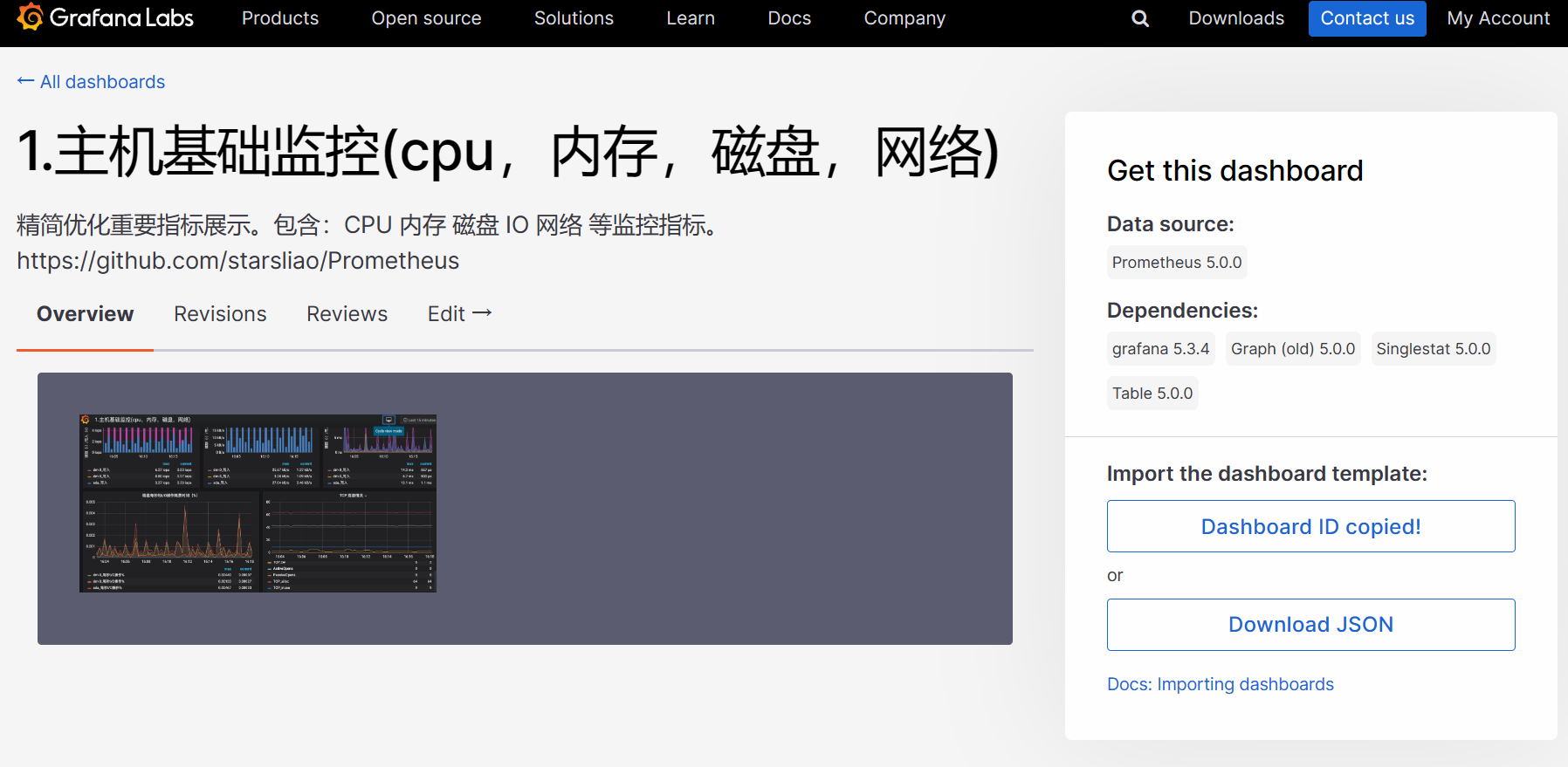This screenshot has width=1568, height=767.
Task: Open the dashboard screenshot thumbnail
Action: coord(258,503)
